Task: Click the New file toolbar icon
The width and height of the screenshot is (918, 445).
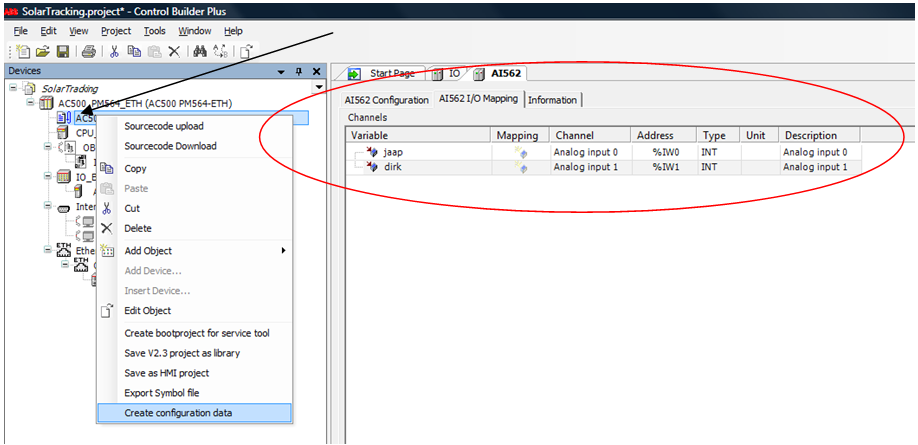Action: tap(22, 51)
